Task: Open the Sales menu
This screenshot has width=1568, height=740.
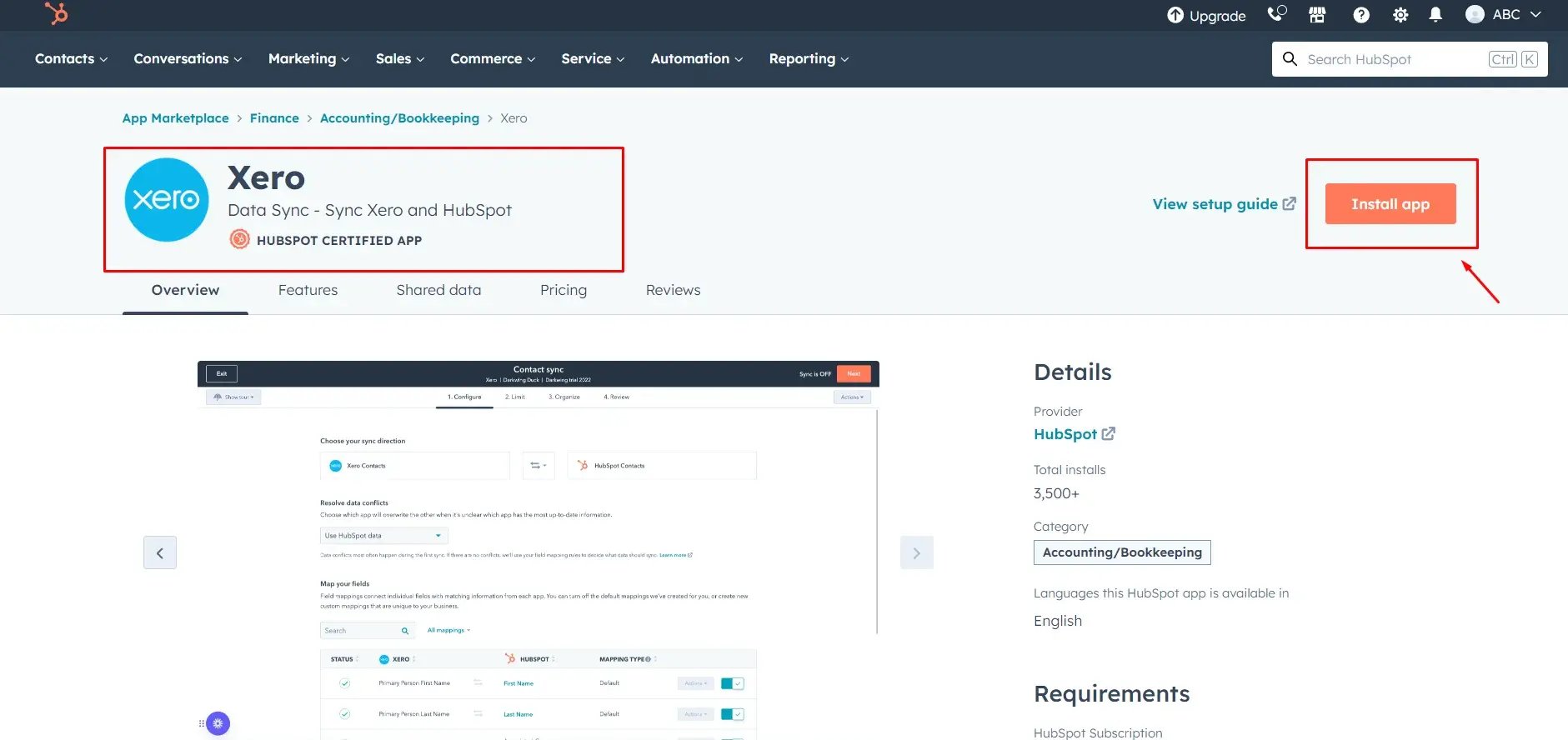Action: [x=400, y=58]
